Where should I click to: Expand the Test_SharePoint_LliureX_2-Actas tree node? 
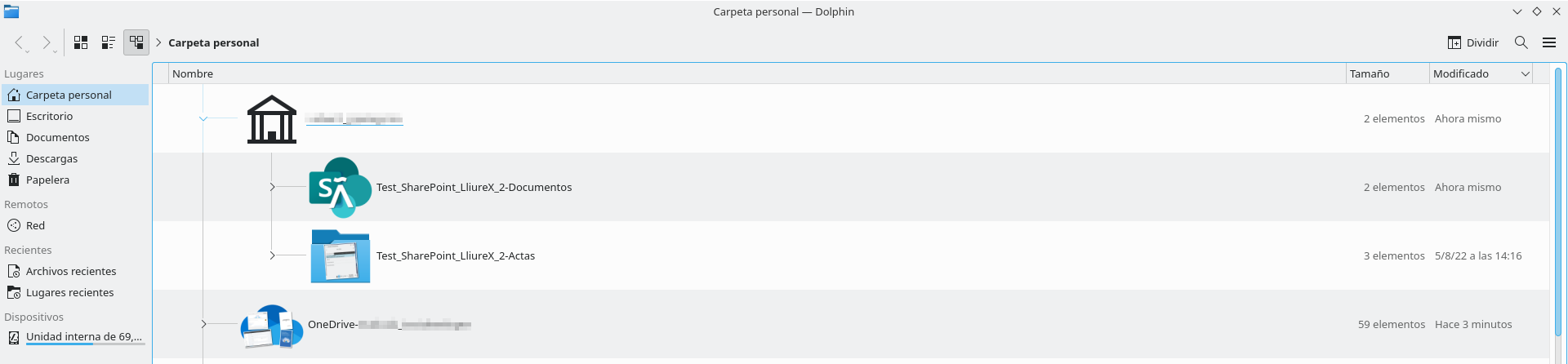pos(272,255)
